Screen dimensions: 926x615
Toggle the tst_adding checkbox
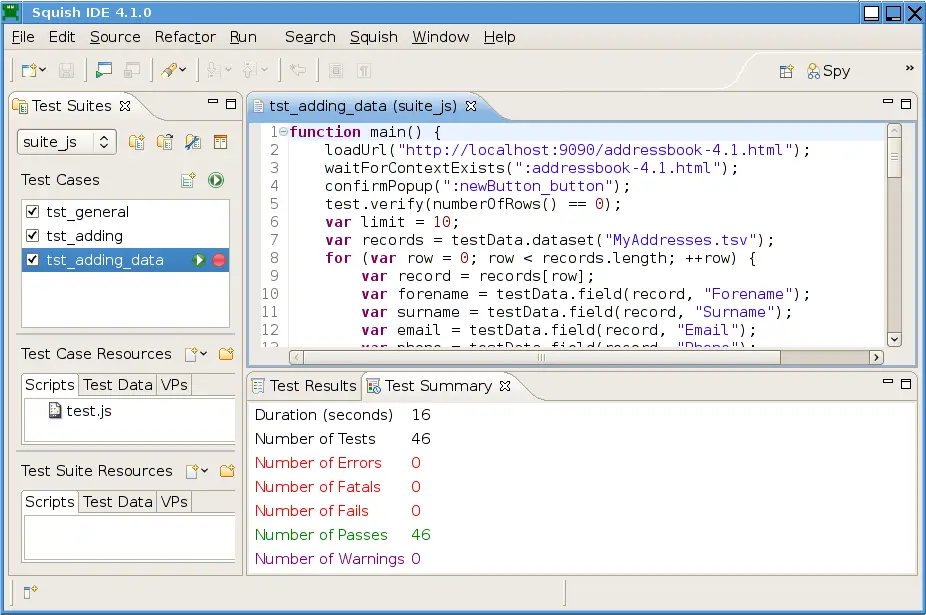pyautogui.click(x=32, y=236)
